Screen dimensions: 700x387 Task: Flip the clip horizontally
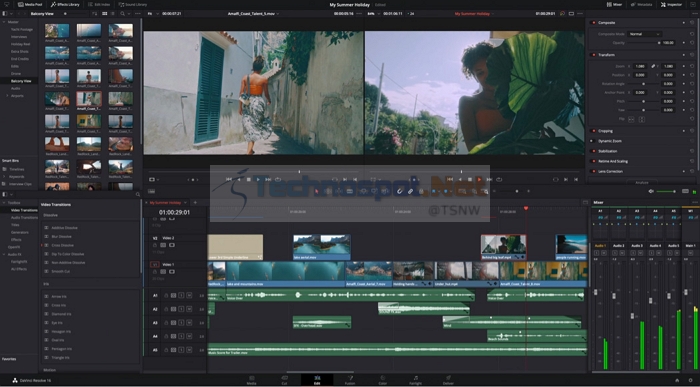pos(631,119)
